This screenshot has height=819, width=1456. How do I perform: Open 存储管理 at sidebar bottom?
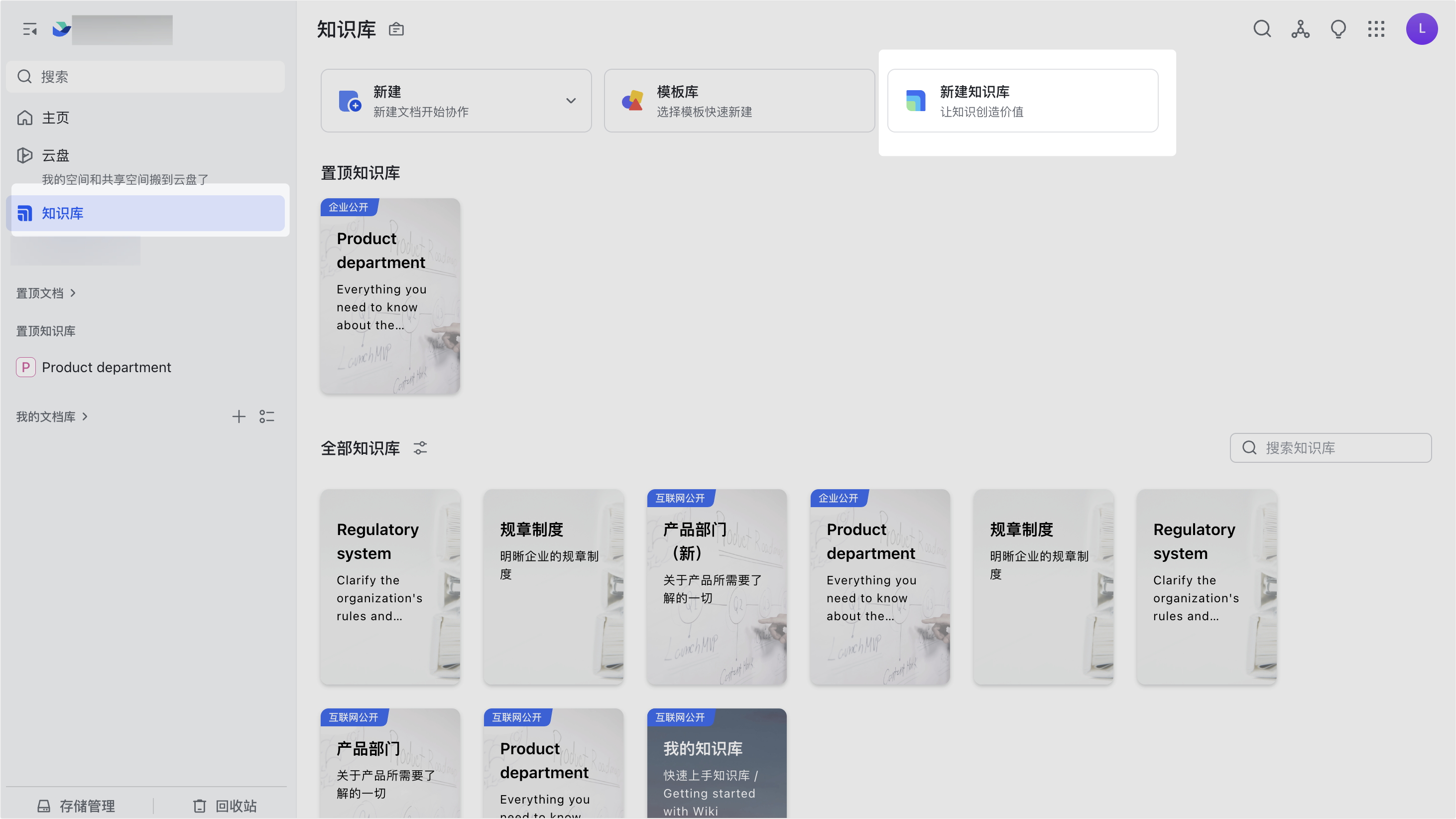tap(76, 806)
